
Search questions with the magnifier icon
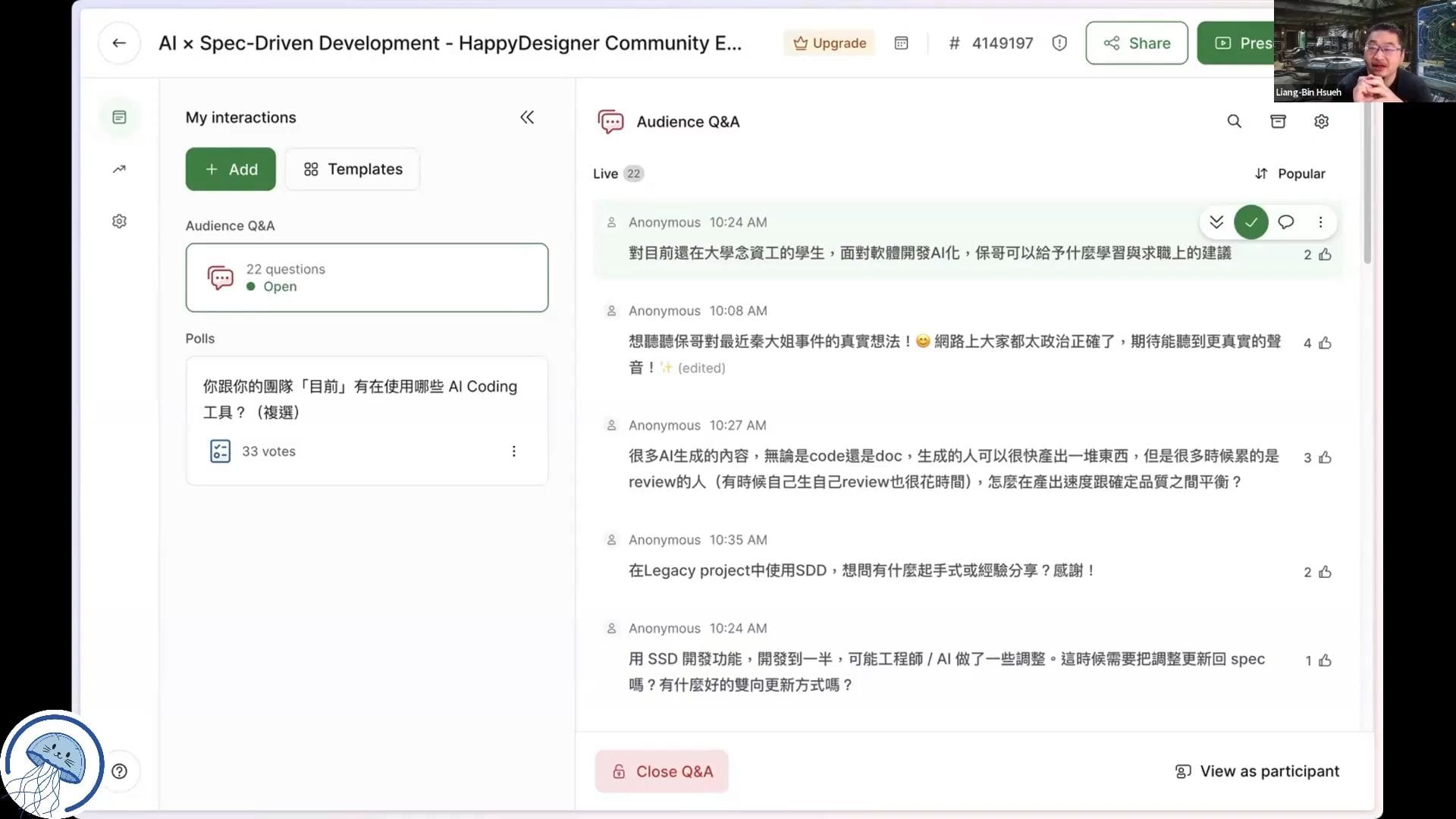(1234, 121)
